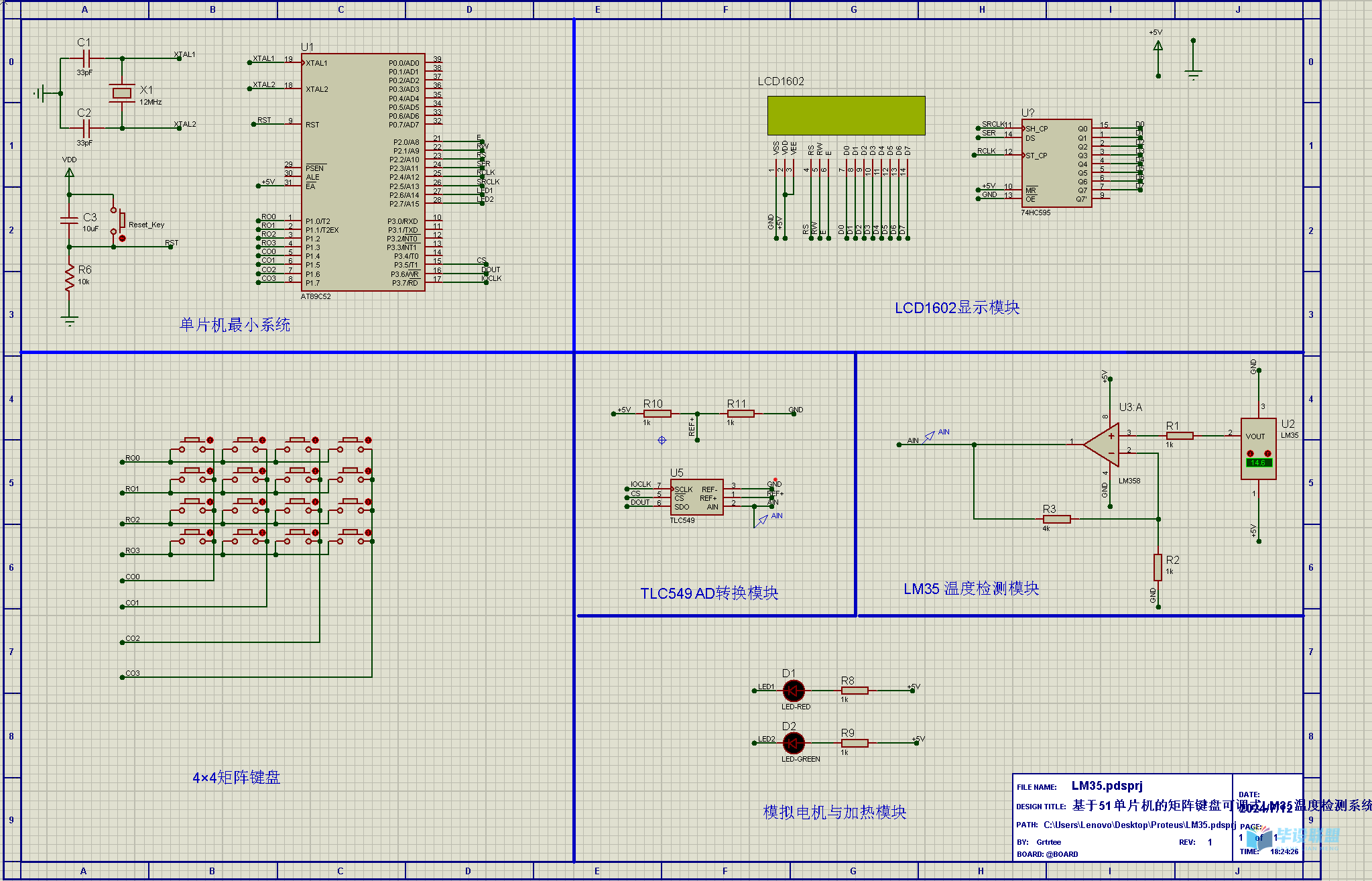
Task: Select the 12MHz crystal X1
Action: pyautogui.click(x=122, y=93)
